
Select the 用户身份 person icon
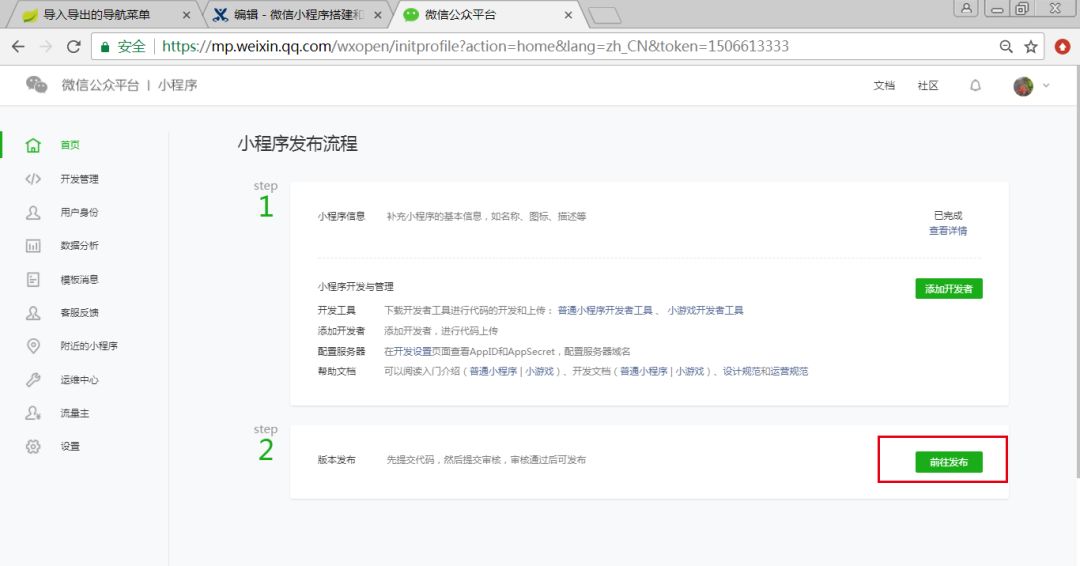coord(33,212)
